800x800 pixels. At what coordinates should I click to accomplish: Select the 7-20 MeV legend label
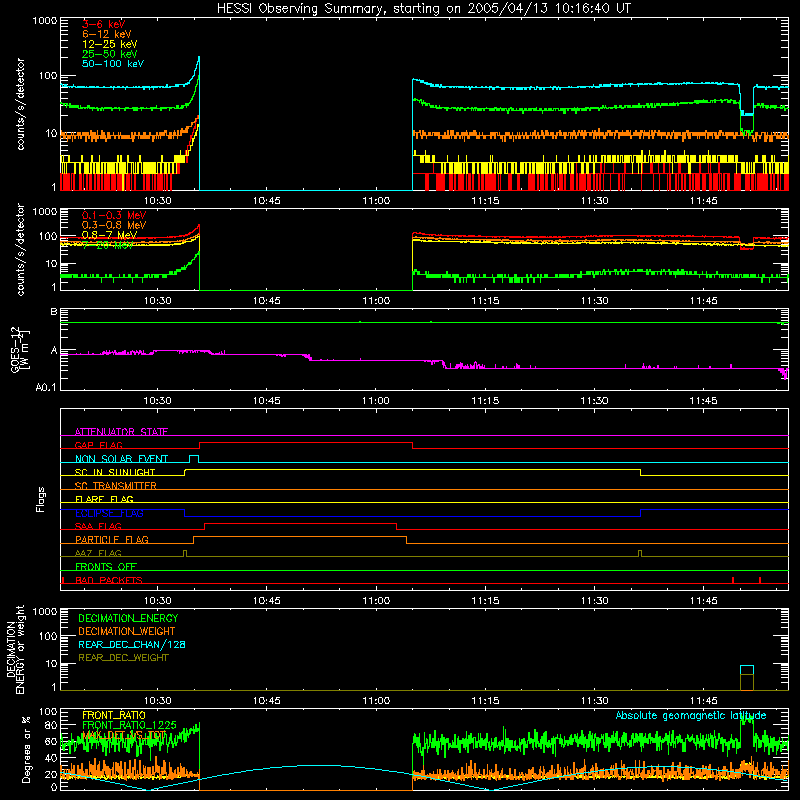tap(108, 245)
